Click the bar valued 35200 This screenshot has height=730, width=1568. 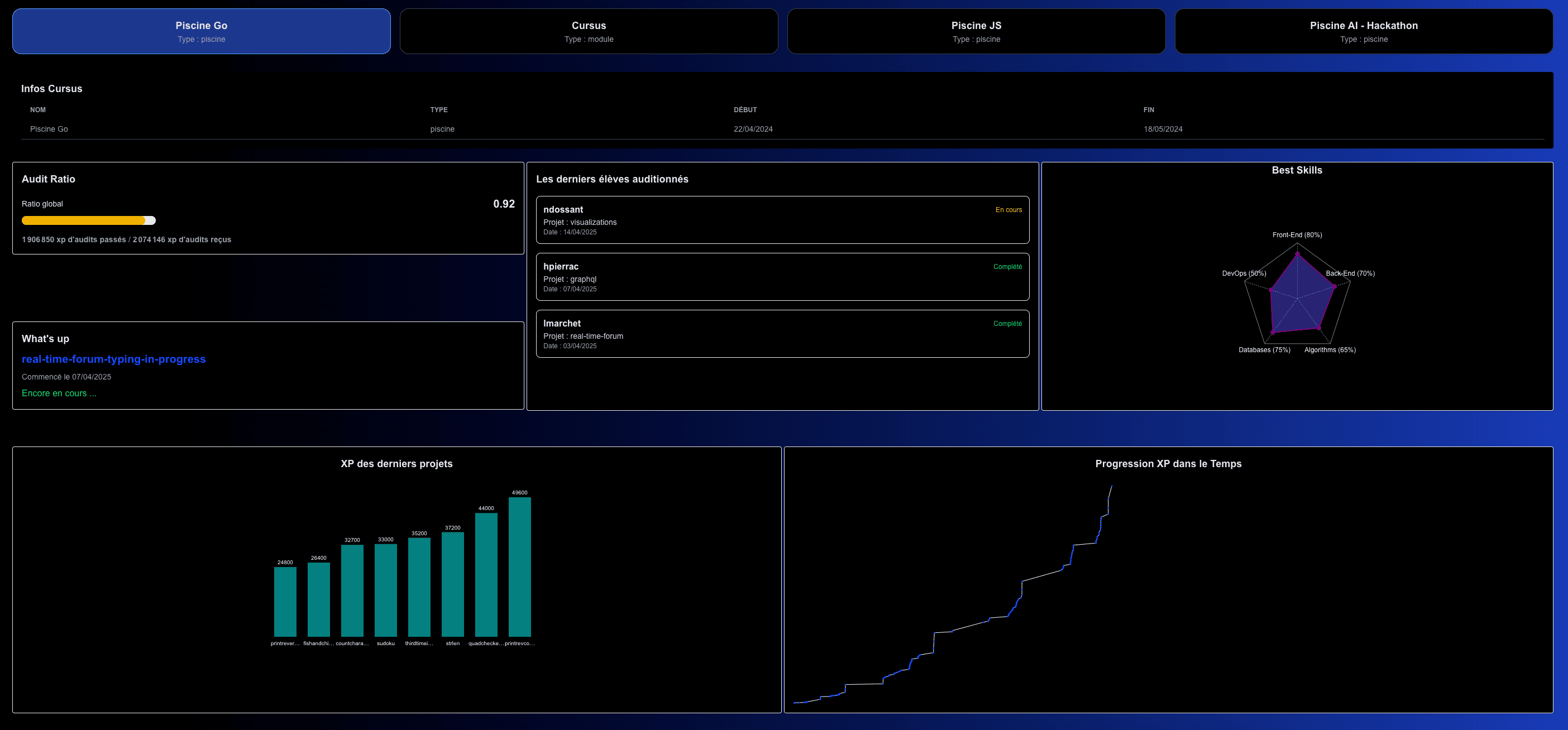click(419, 587)
